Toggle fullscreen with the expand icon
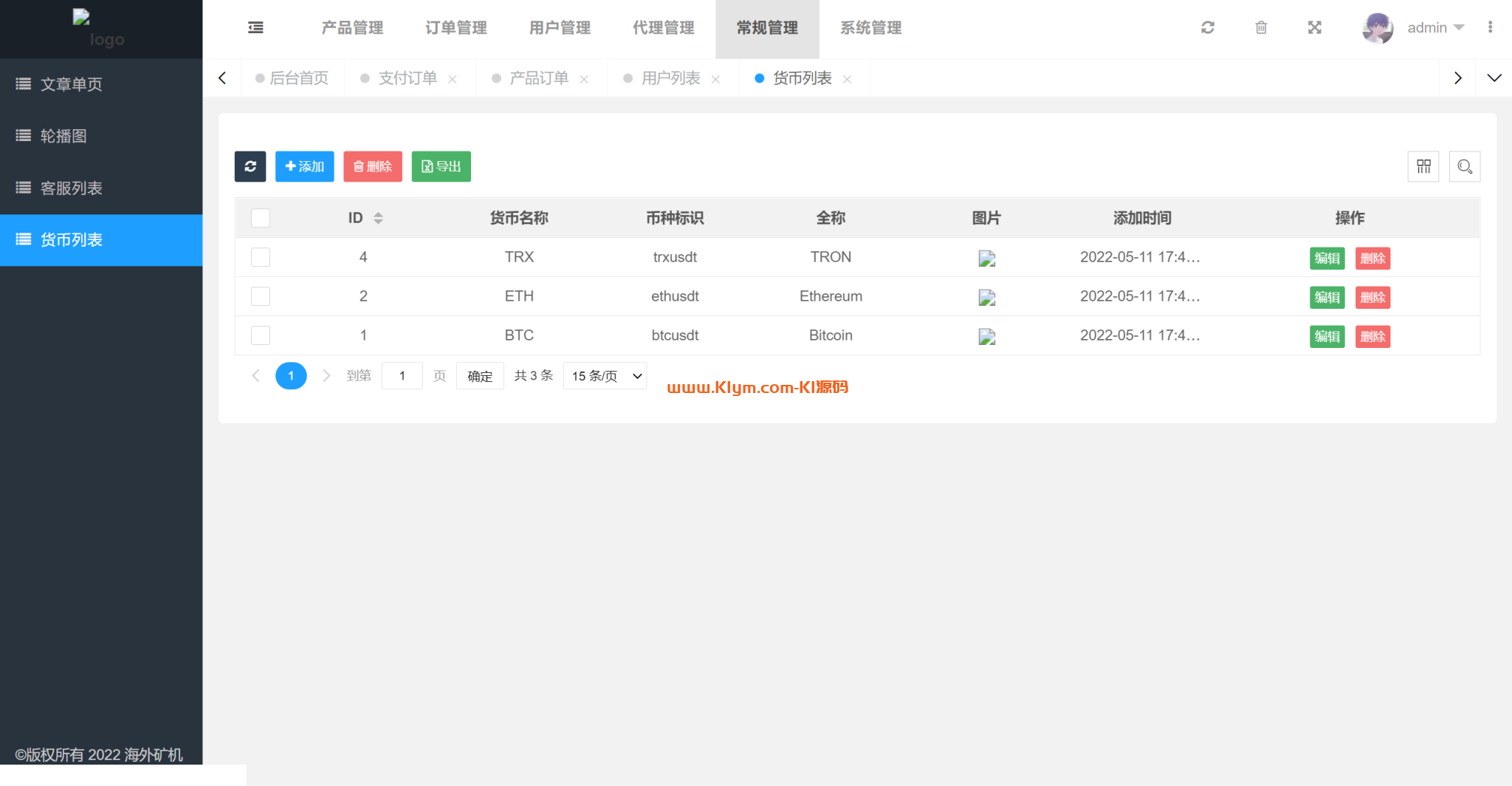Image resolution: width=1512 pixels, height=786 pixels. click(x=1314, y=28)
